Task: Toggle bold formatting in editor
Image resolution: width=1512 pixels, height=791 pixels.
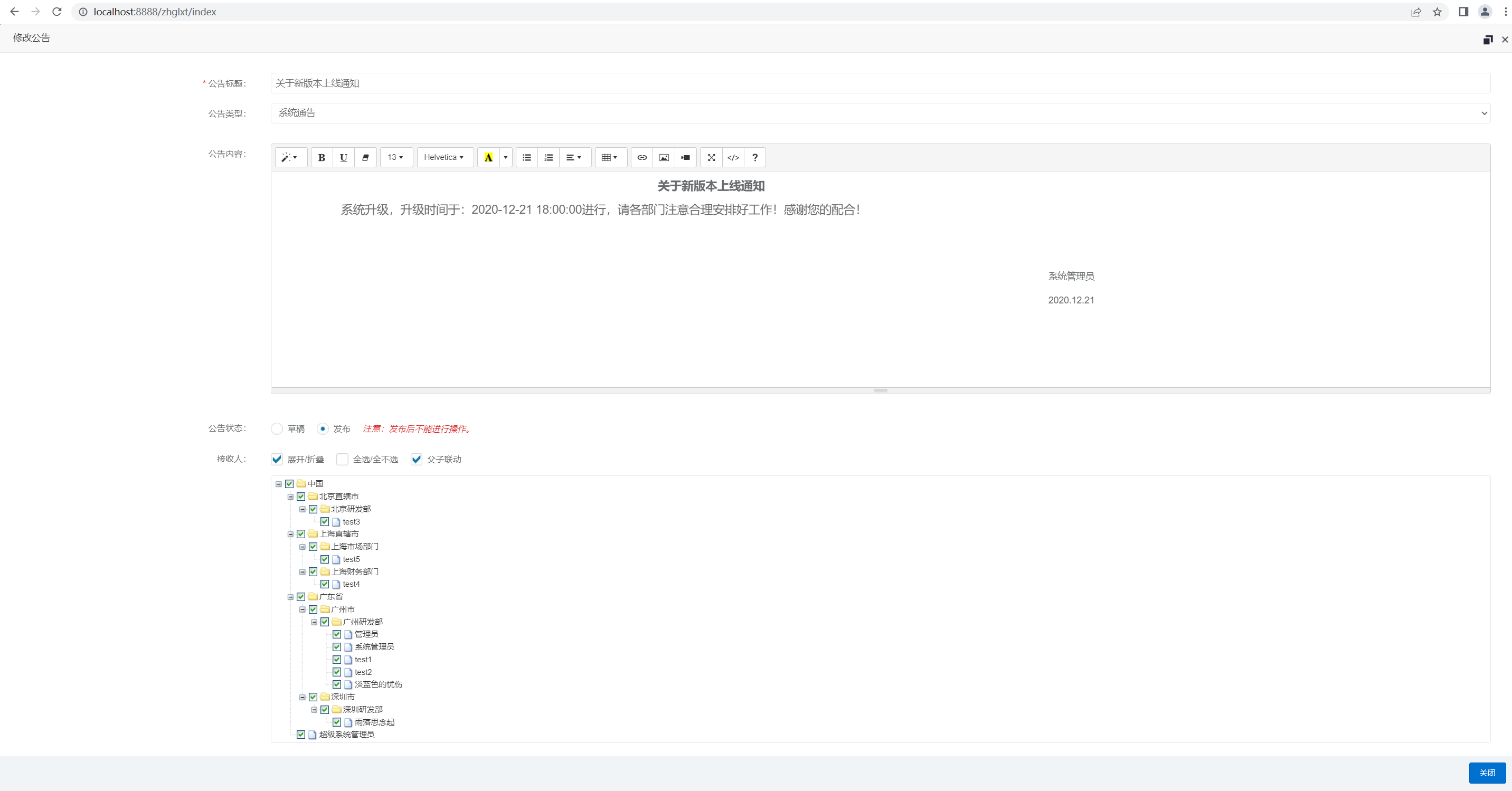Action: [321, 157]
